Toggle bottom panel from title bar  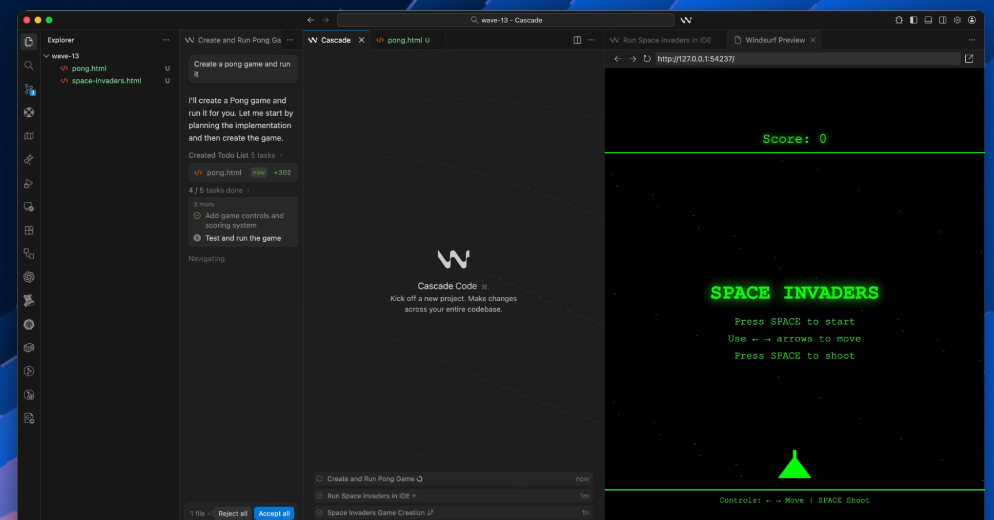(x=928, y=20)
